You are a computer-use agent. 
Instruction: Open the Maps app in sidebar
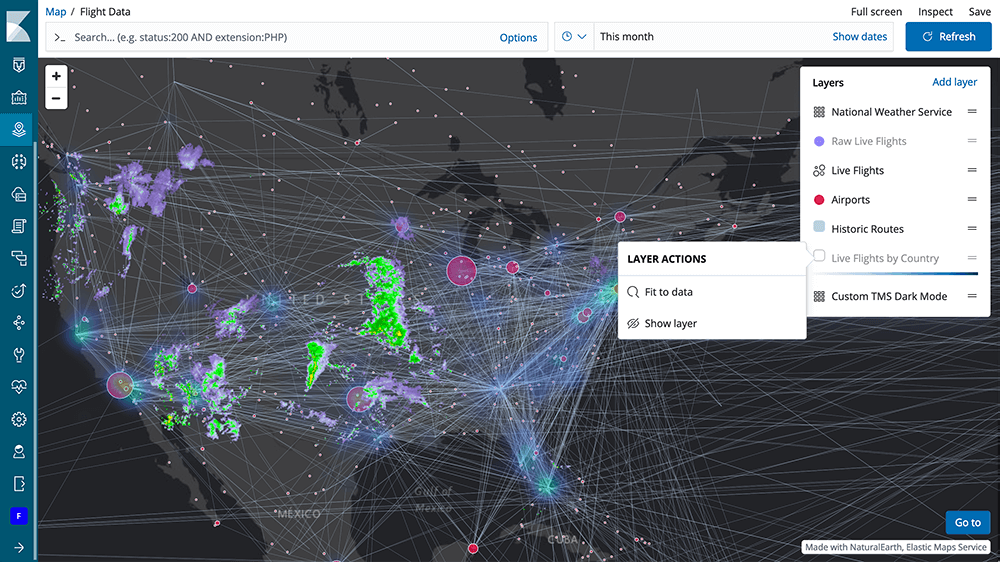pos(18,129)
